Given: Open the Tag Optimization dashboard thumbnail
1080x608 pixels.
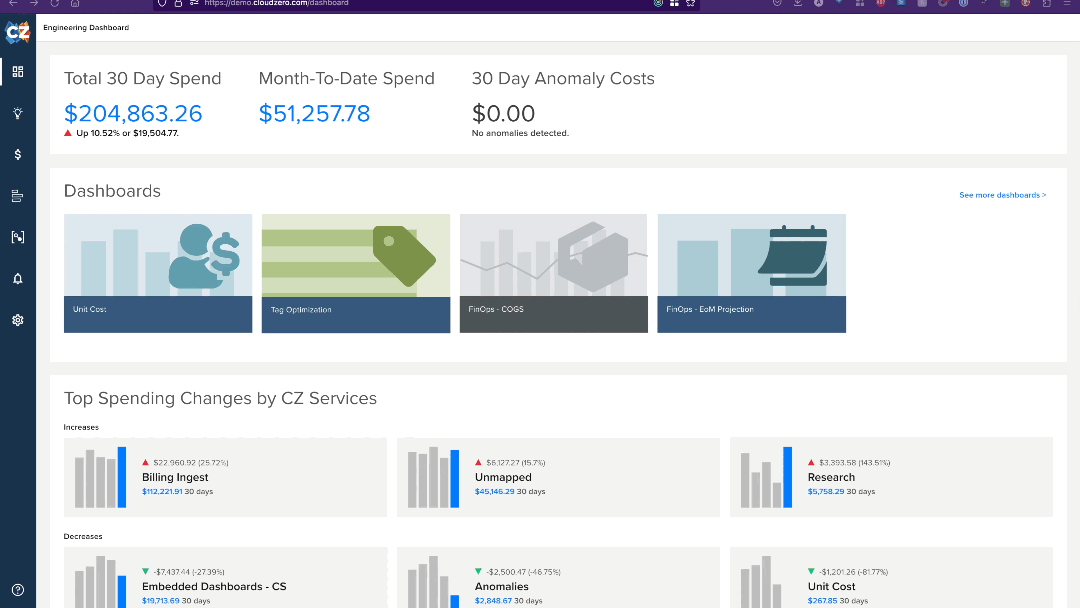Looking at the screenshot, I should tap(356, 273).
